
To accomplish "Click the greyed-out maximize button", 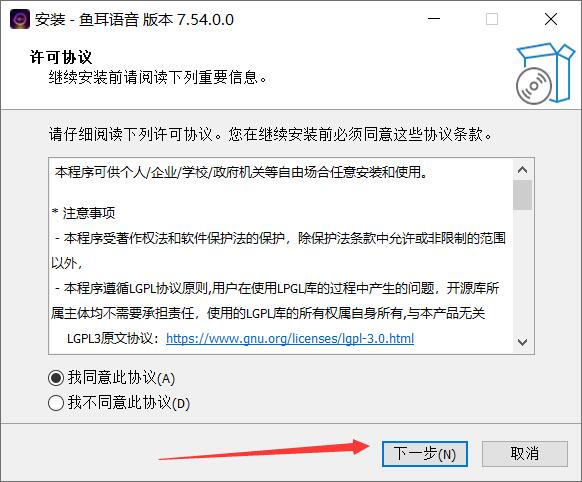I will 492,19.
